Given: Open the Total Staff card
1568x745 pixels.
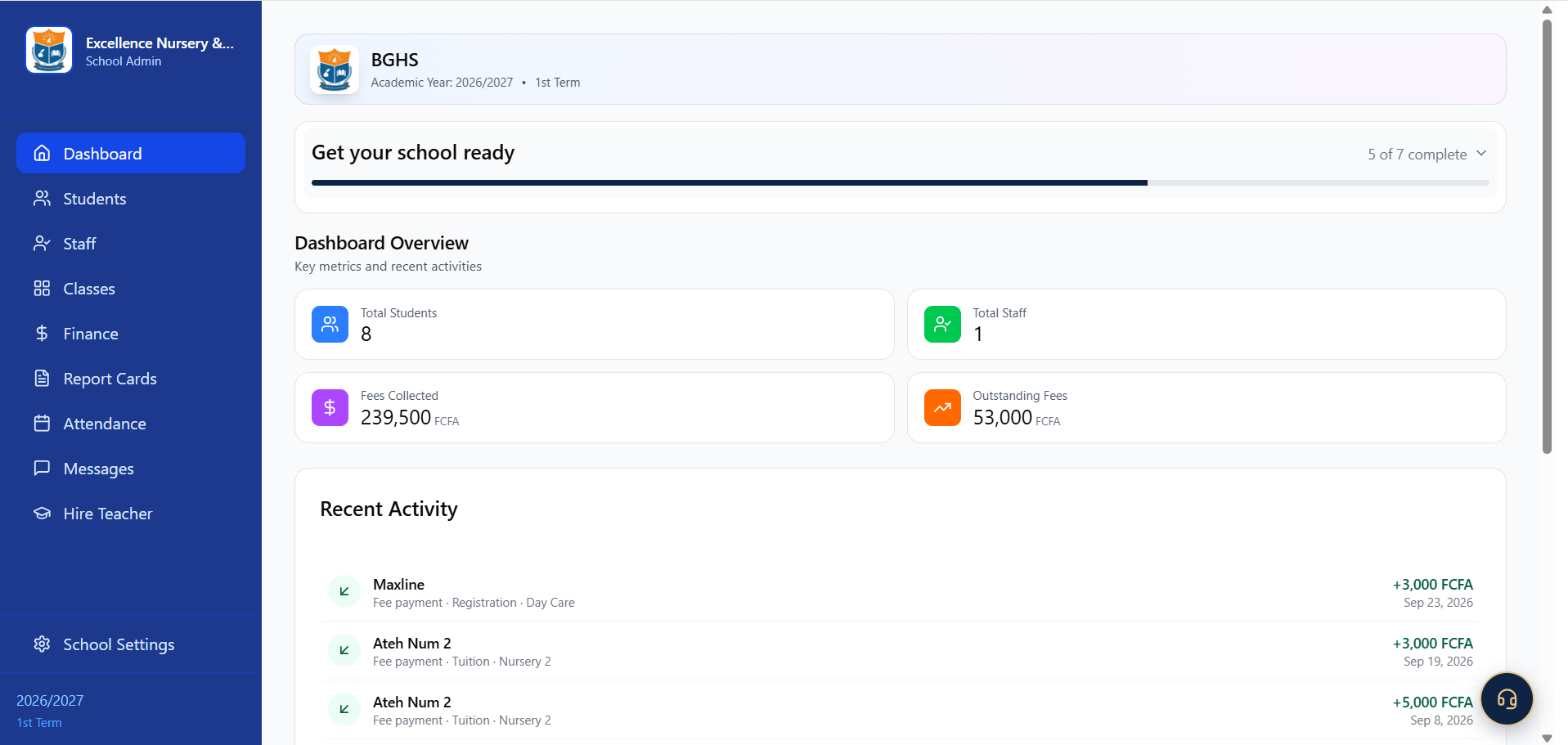Looking at the screenshot, I should click(1206, 324).
